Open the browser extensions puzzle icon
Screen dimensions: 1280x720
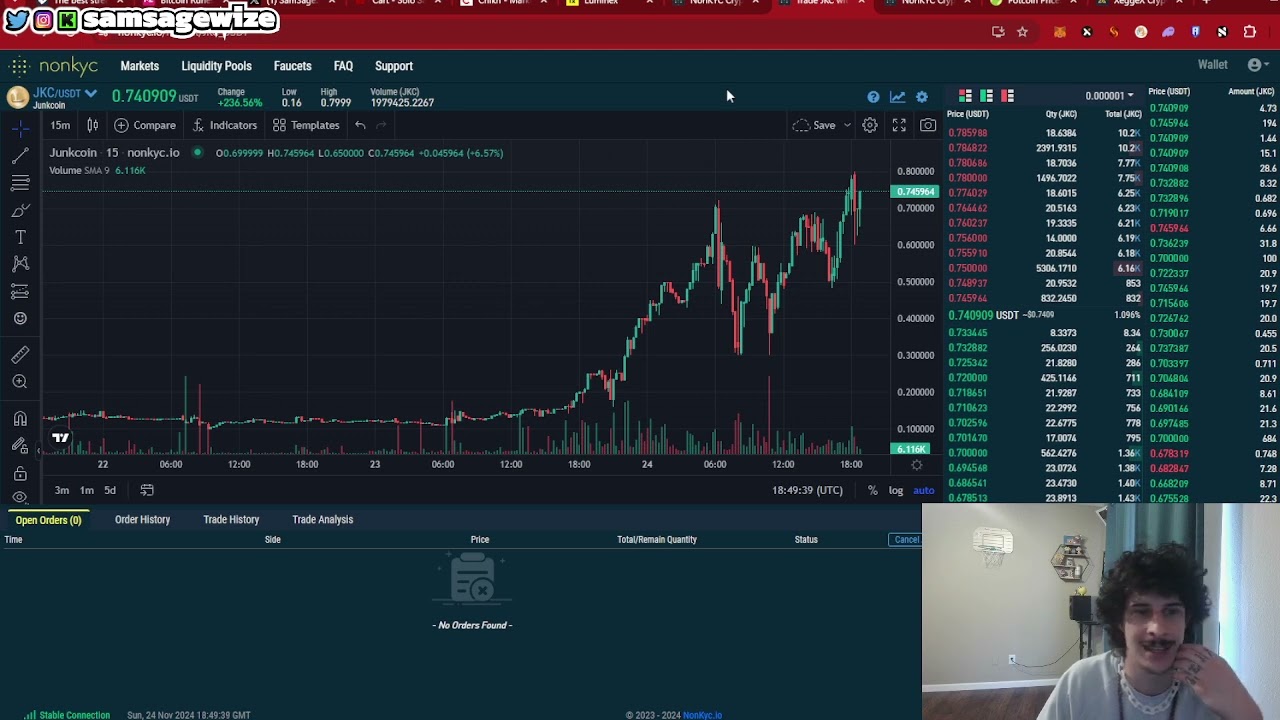click(1249, 32)
